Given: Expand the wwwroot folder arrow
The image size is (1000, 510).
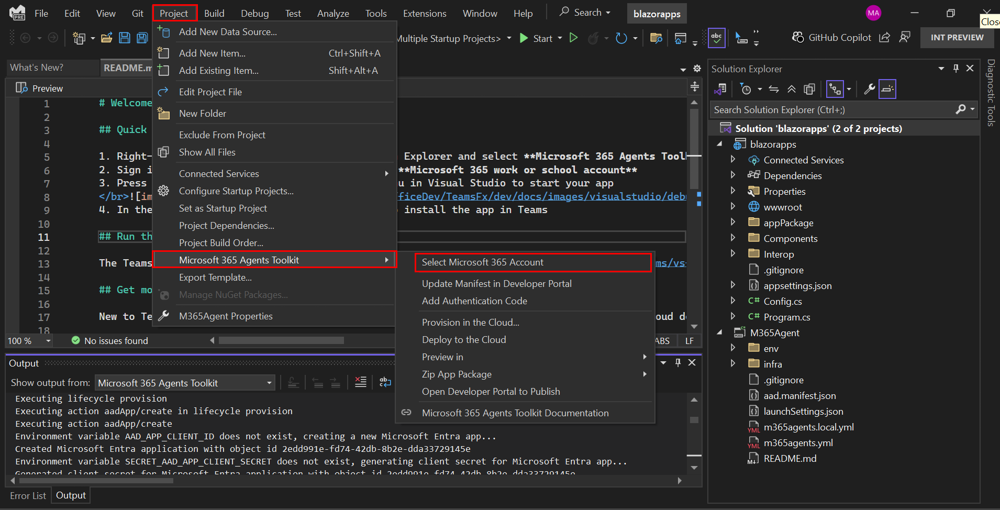Looking at the screenshot, I should pyautogui.click(x=733, y=207).
